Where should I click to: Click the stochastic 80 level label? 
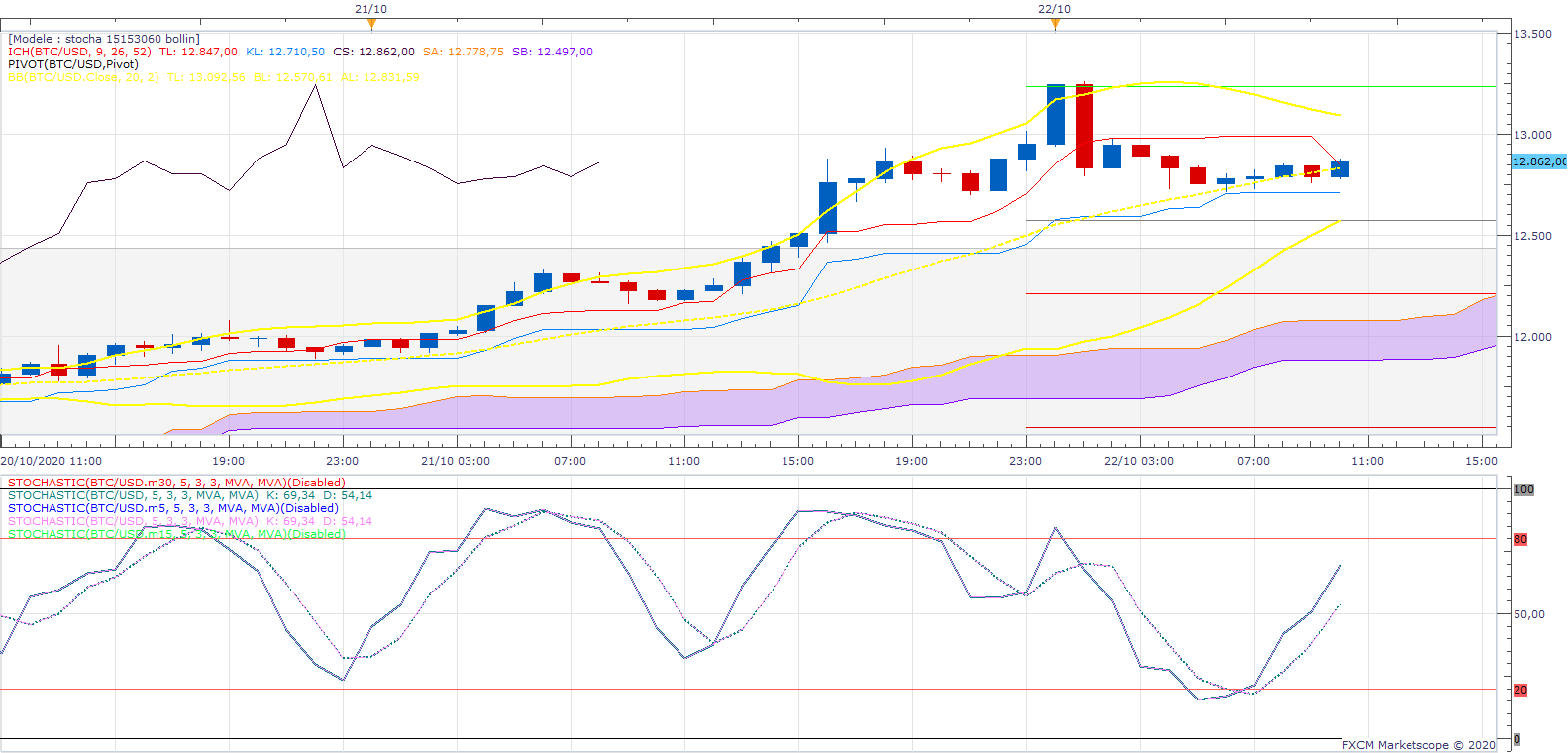tap(1520, 539)
